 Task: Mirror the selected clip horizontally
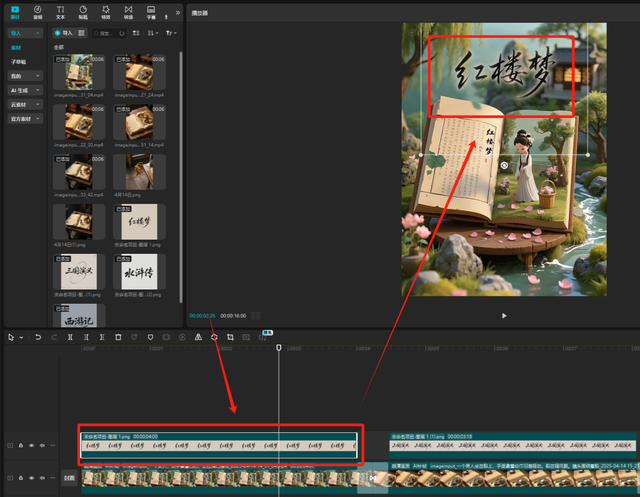tap(198, 337)
